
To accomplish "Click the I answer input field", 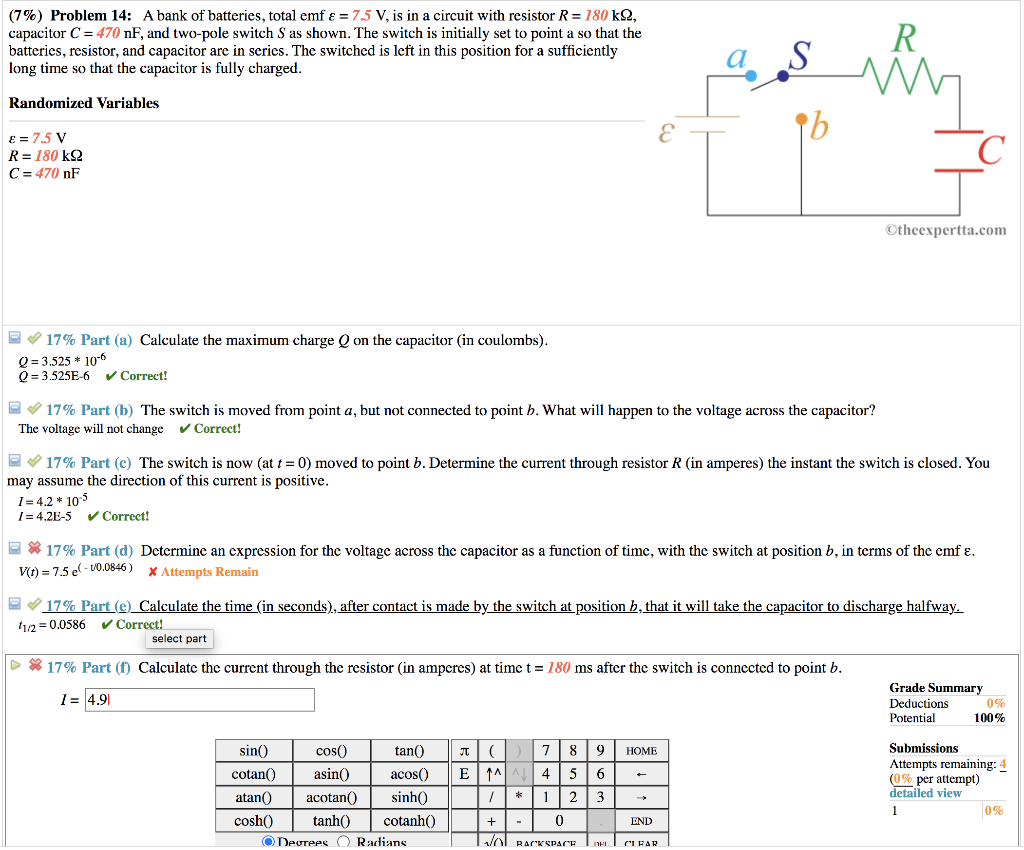I will click(199, 699).
